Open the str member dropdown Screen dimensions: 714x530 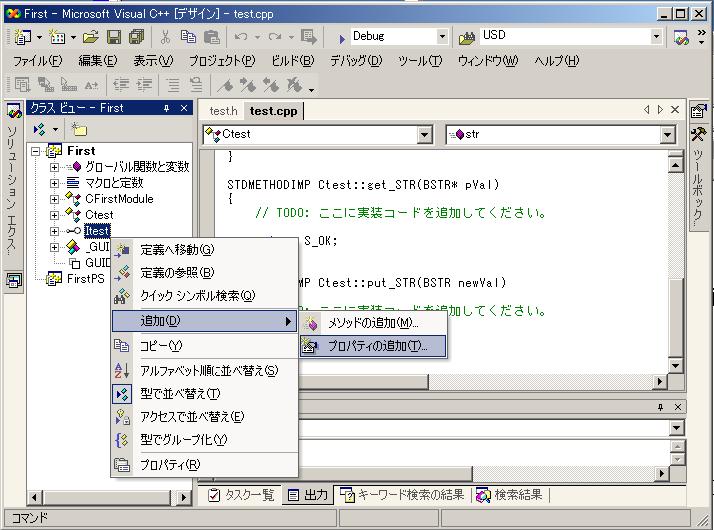[x=668, y=135]
